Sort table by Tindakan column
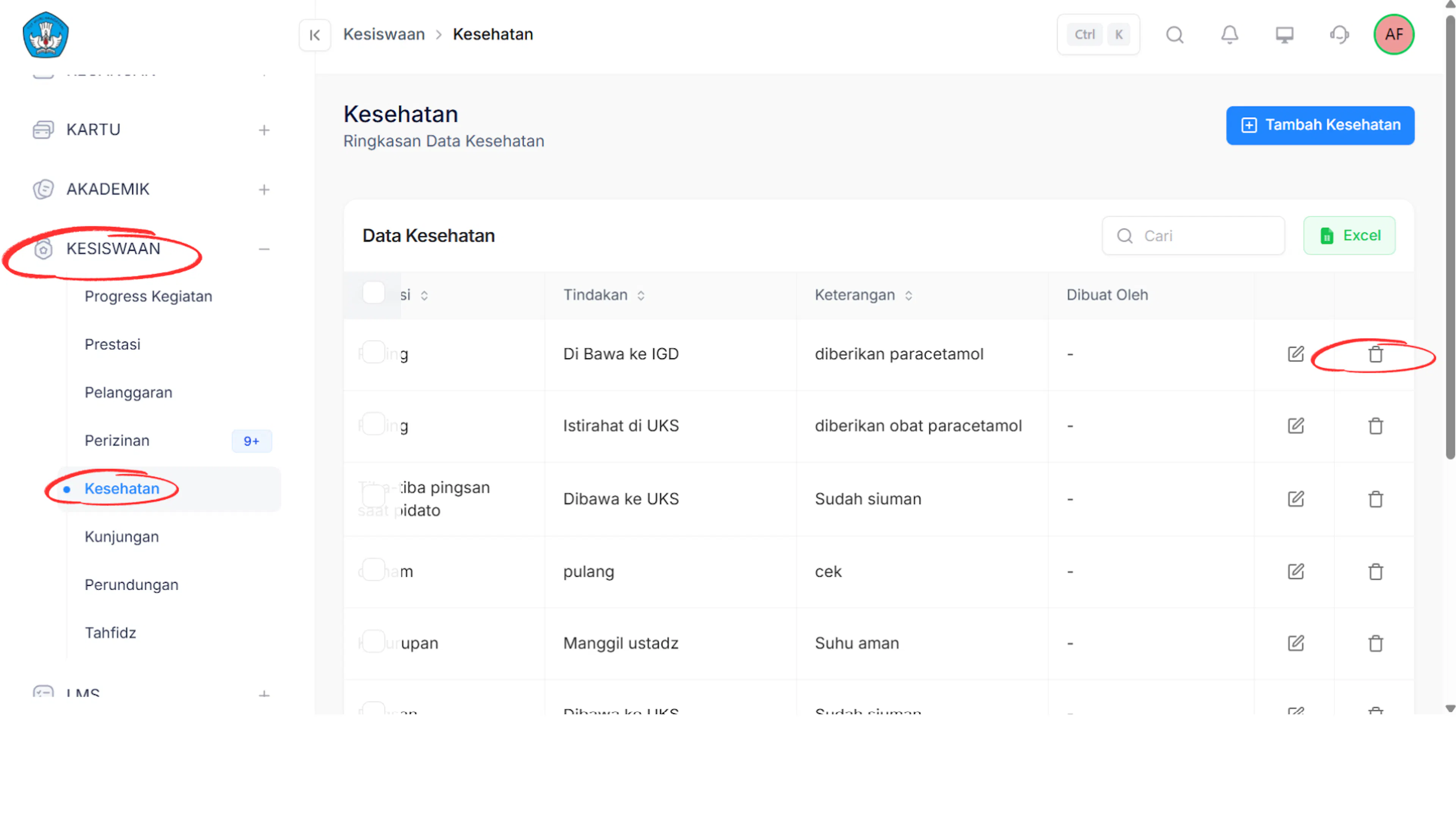This screenshot has height=819, width=1456. [640, 296]
